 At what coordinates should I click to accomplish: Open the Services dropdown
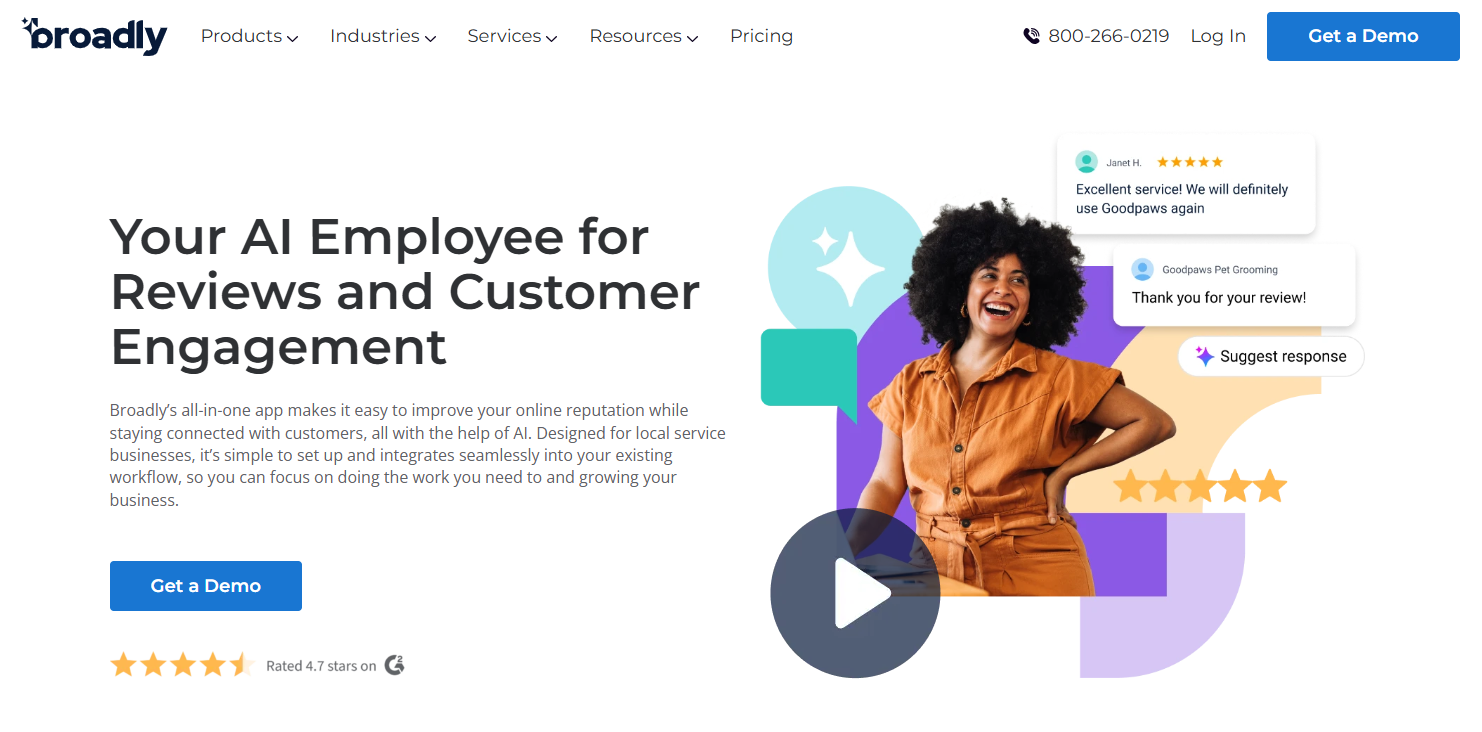click(x=512, y=36)
